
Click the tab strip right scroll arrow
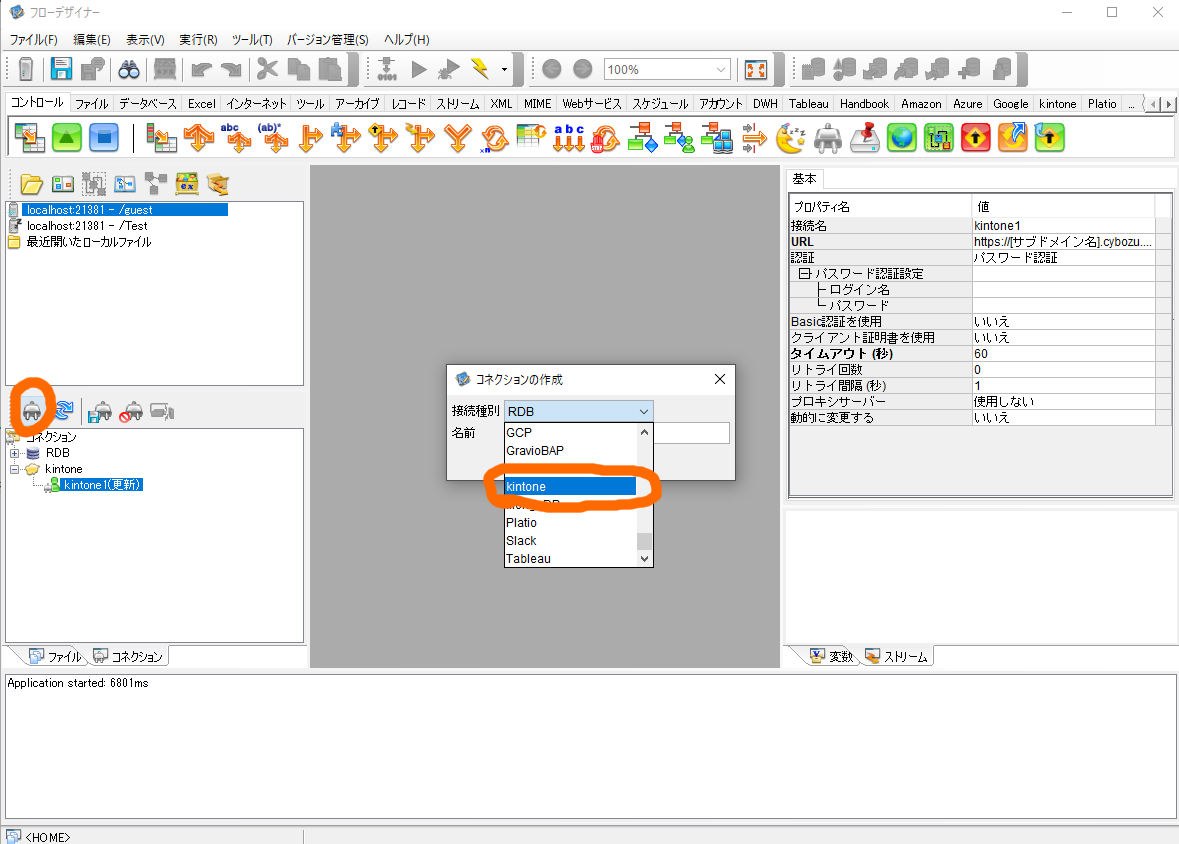[x=1168, y=105]
